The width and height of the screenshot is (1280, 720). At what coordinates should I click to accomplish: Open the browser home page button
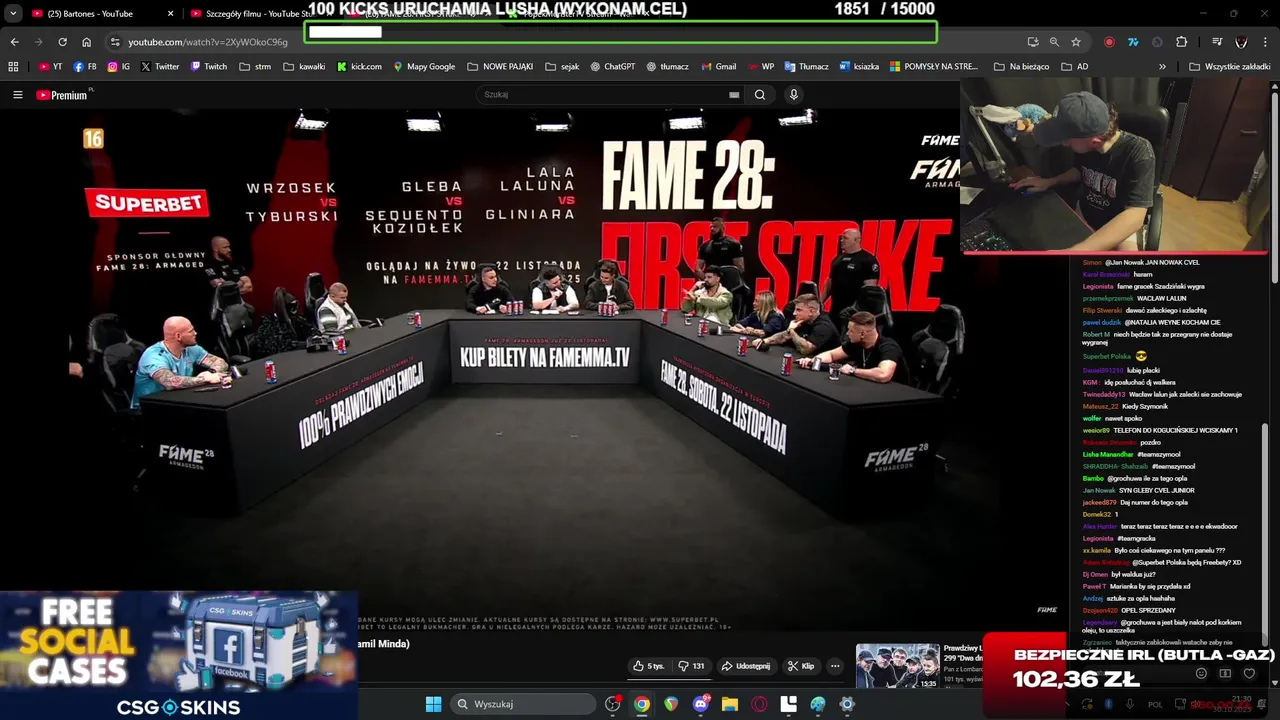tap(86, 42)
